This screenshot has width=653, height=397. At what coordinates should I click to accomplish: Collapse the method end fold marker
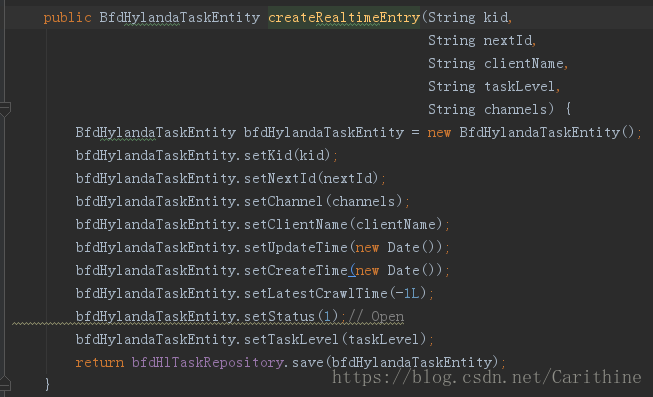point(5,384)
